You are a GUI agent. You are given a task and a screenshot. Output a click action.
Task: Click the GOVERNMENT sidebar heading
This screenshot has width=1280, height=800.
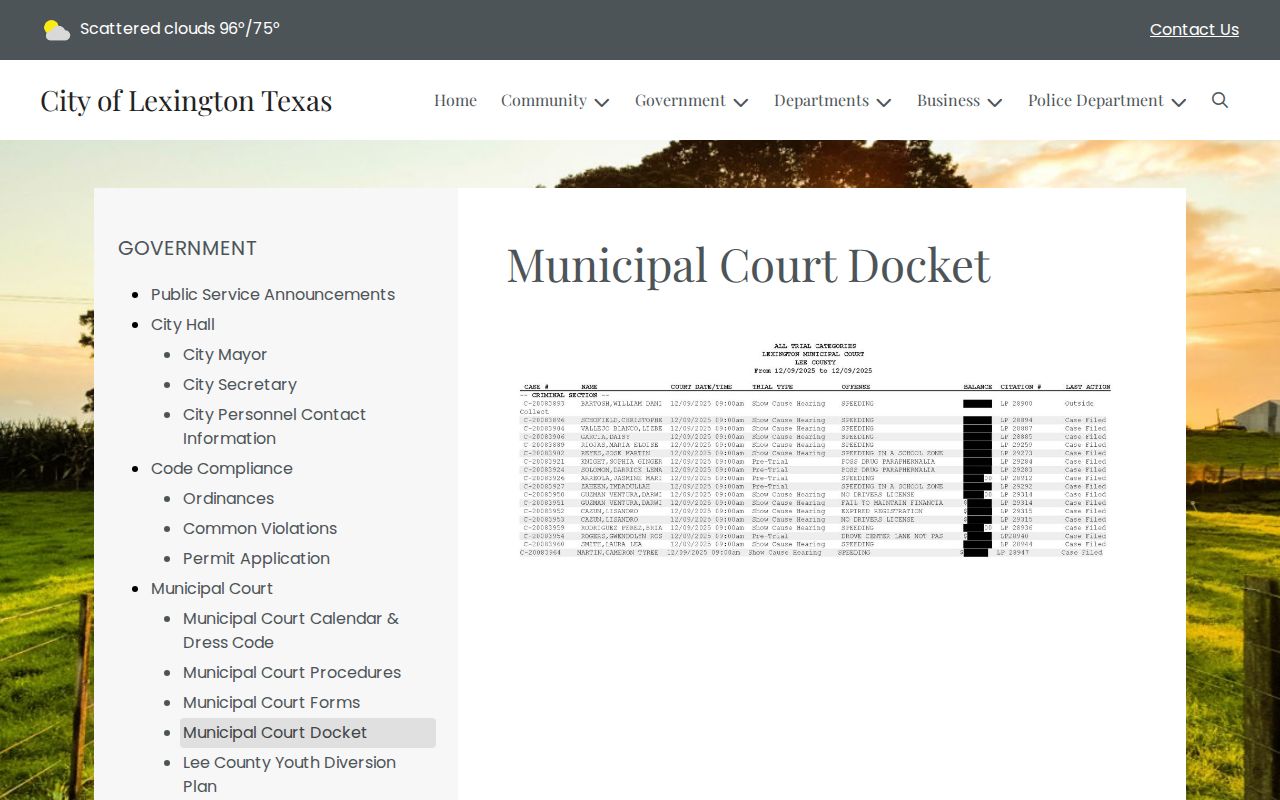[x=187, y=248]
